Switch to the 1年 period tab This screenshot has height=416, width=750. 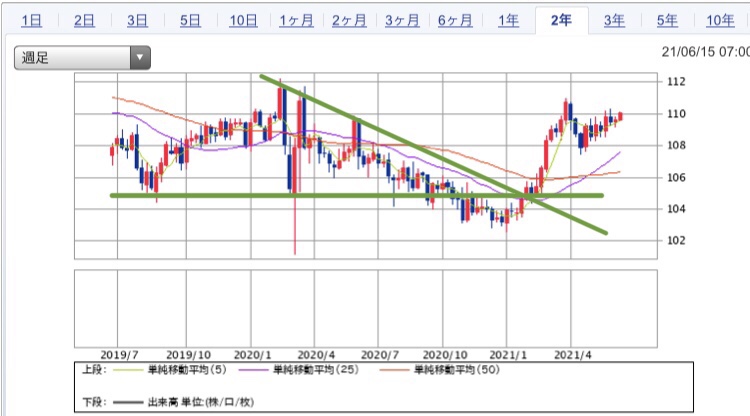pos(508,21)
